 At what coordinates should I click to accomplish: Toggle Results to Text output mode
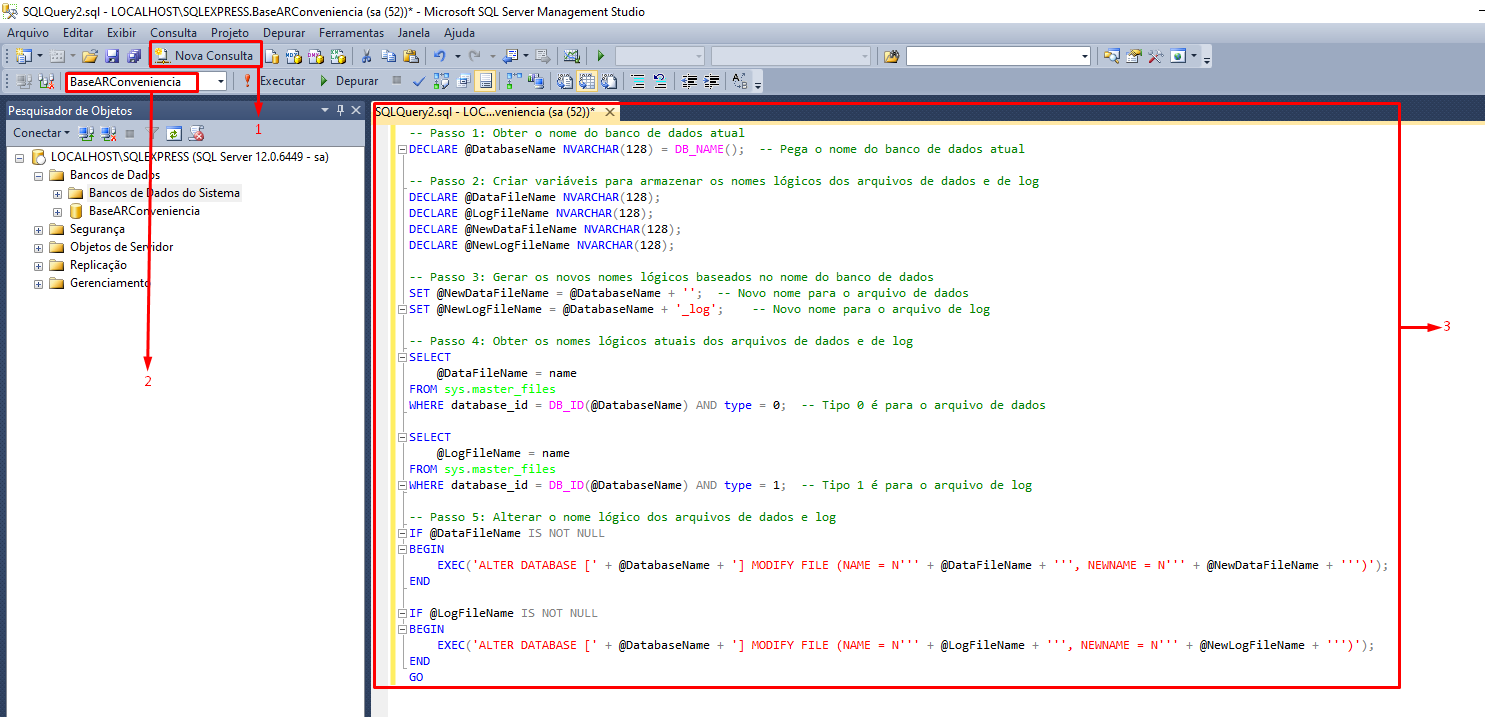[x=564, y=81]
